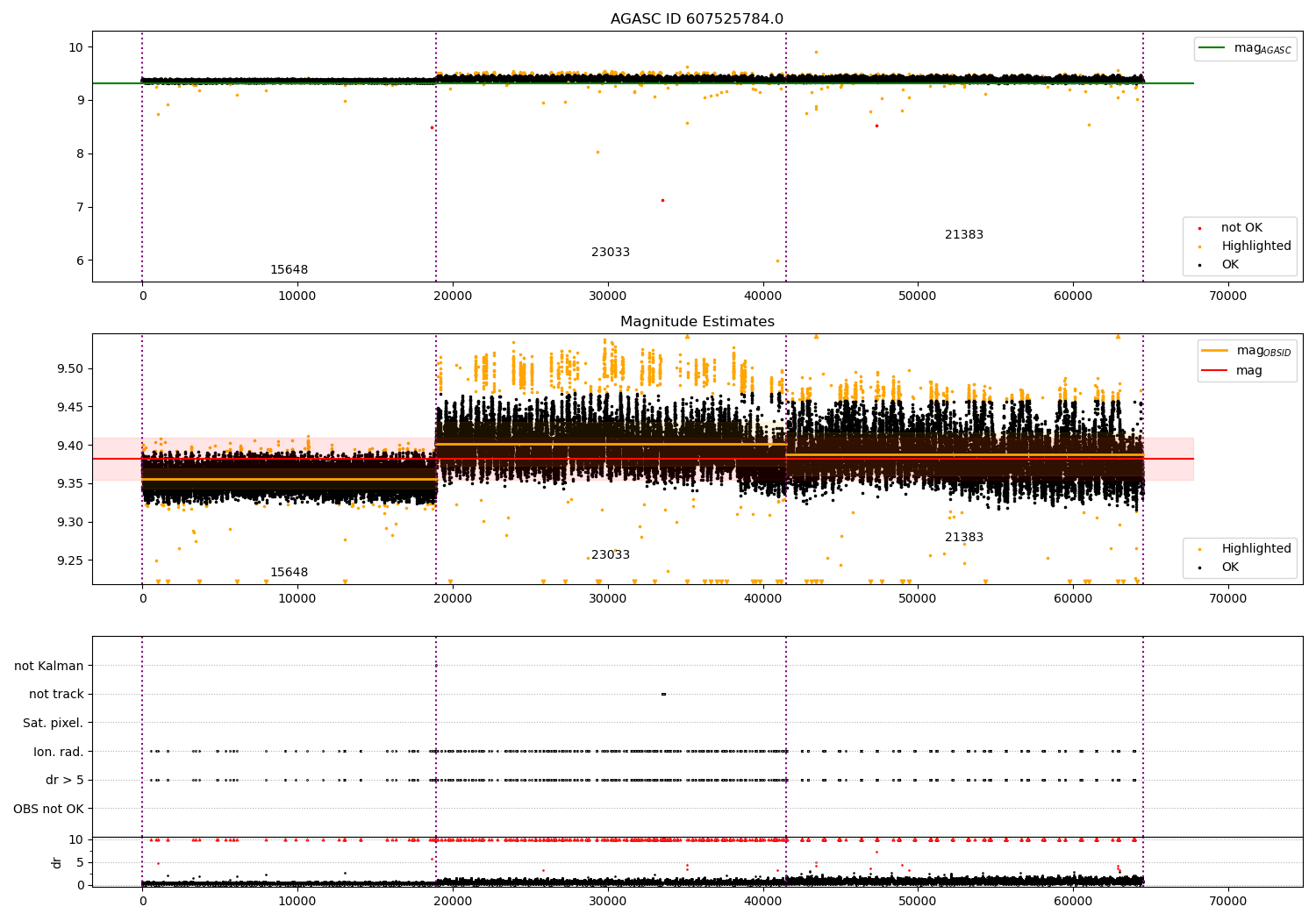Click the y-axis tick 6 in top plot
Image resolution: width=1316 pixels, height=921 pixels.
click(x=81, y=261)
